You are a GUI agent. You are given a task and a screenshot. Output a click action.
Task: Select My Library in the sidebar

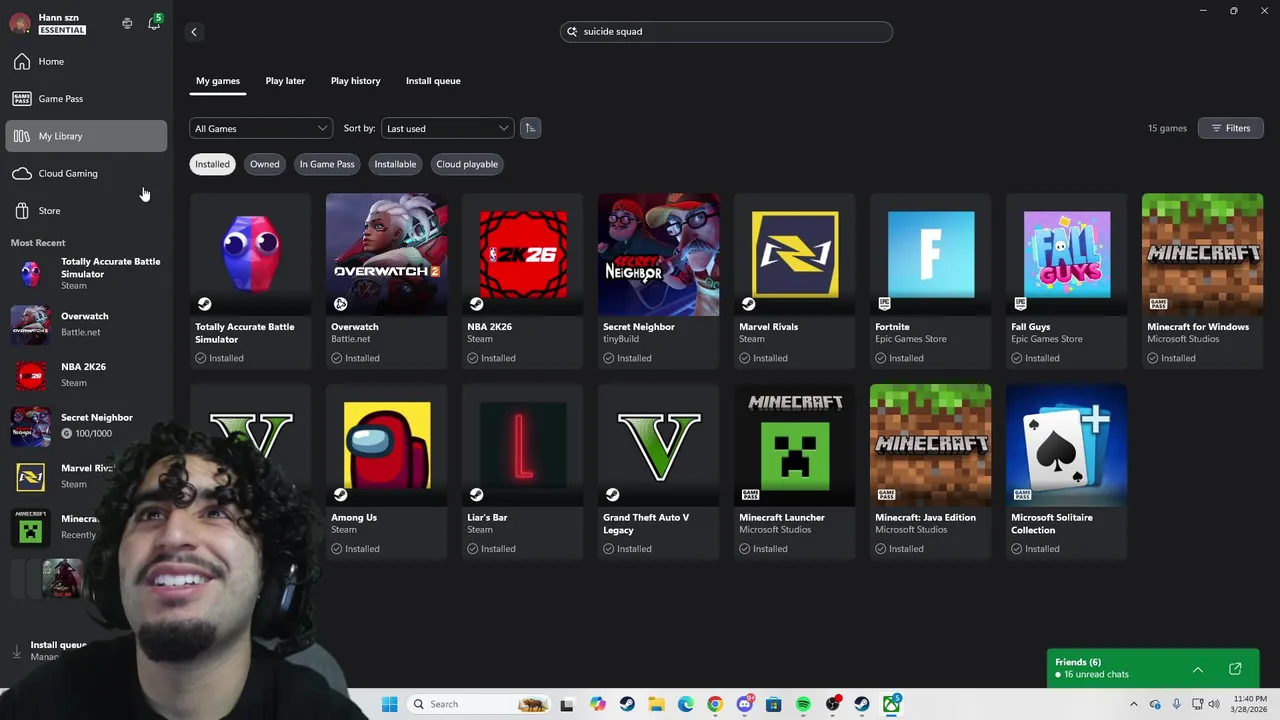(x=86, y=136)
